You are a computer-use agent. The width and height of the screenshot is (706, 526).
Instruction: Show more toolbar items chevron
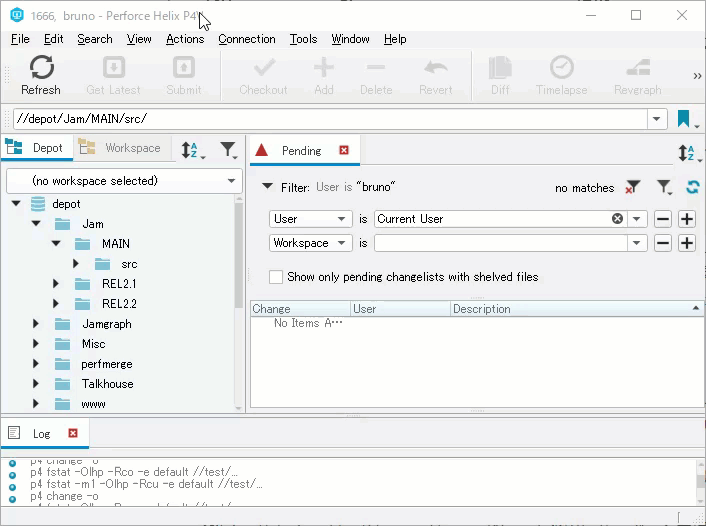[697, 76]
